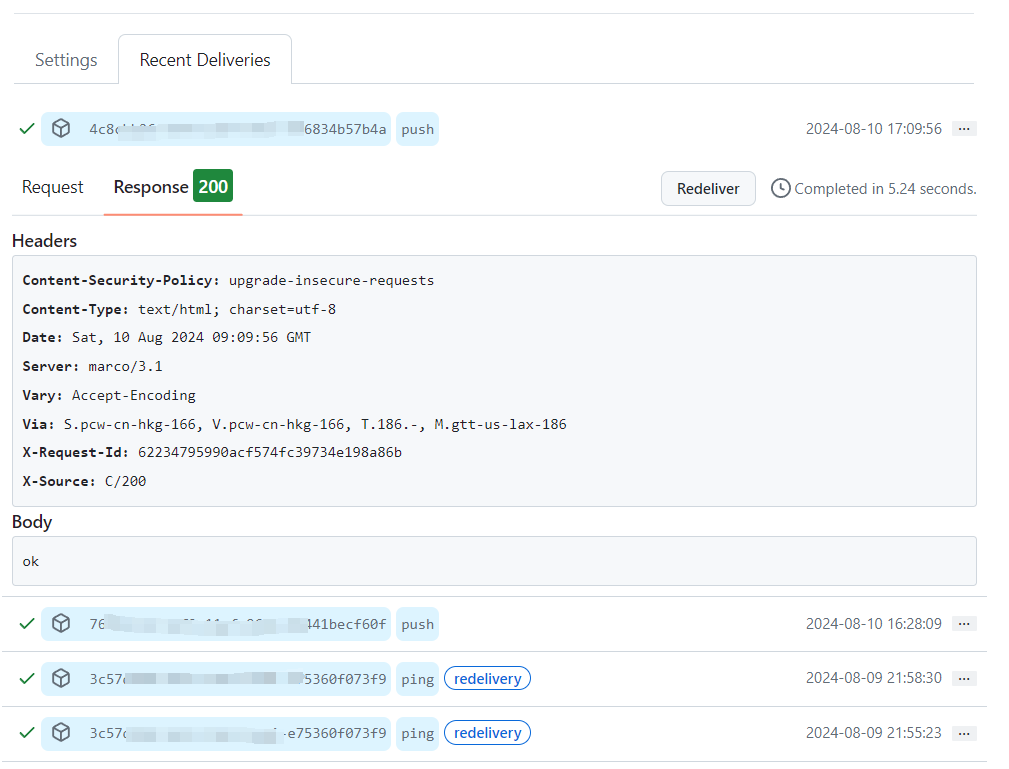Viewport: 1009px width, 769px height.
Task: Click the response Body text box
Action: (494, 561)
